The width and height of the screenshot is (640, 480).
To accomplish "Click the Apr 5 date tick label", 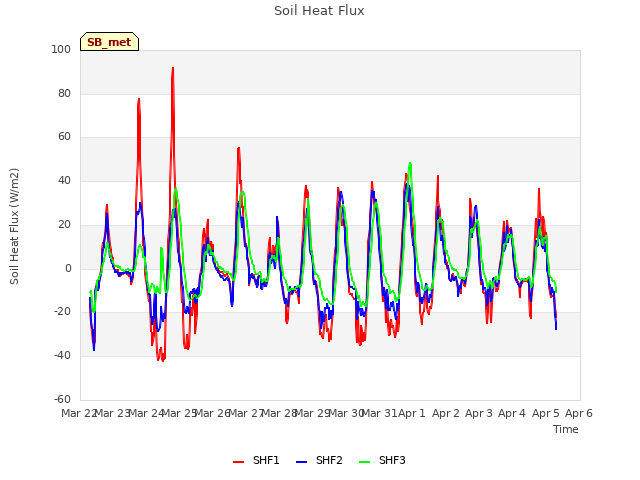I will [x=546, y=413].
